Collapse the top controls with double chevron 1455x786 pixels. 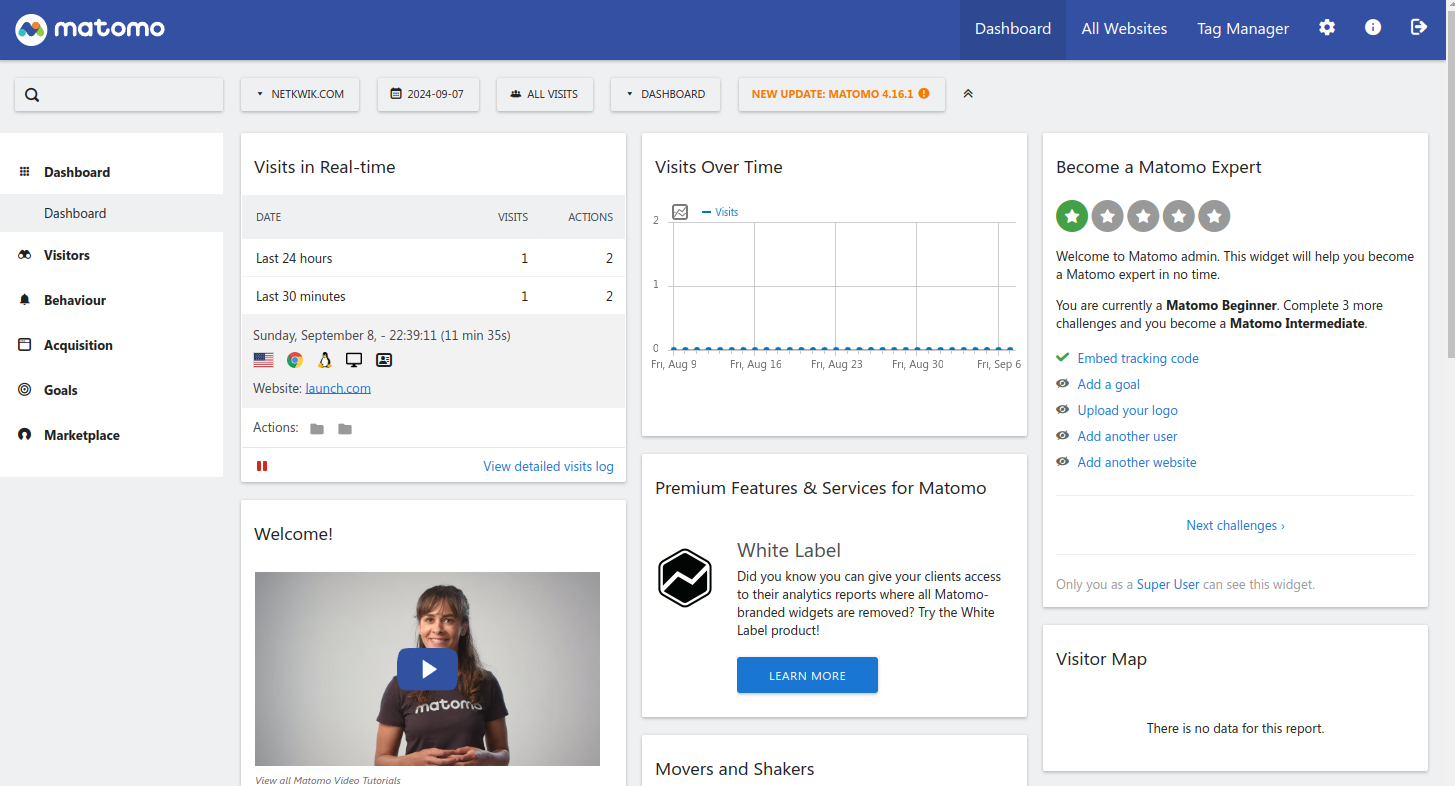968,94
